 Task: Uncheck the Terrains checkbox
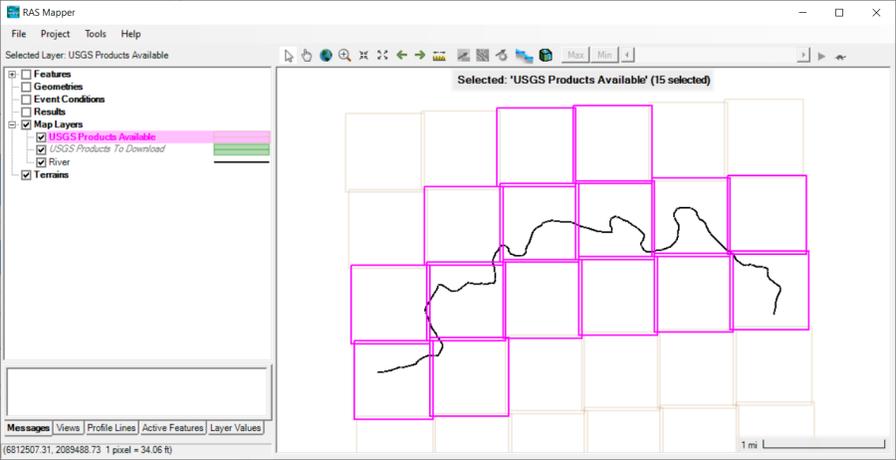[x=26, y=175]
